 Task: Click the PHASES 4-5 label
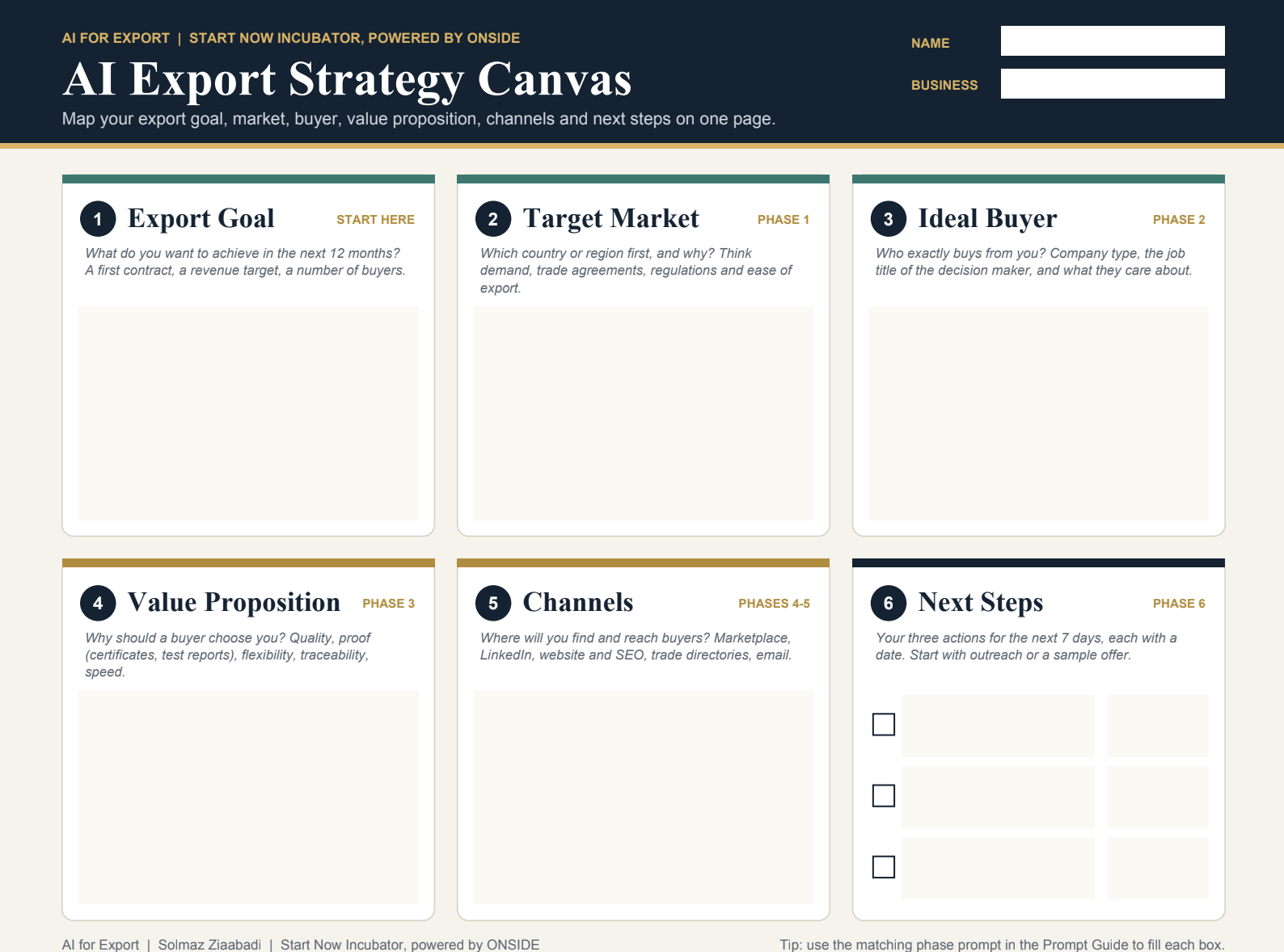tap(774, 604)
